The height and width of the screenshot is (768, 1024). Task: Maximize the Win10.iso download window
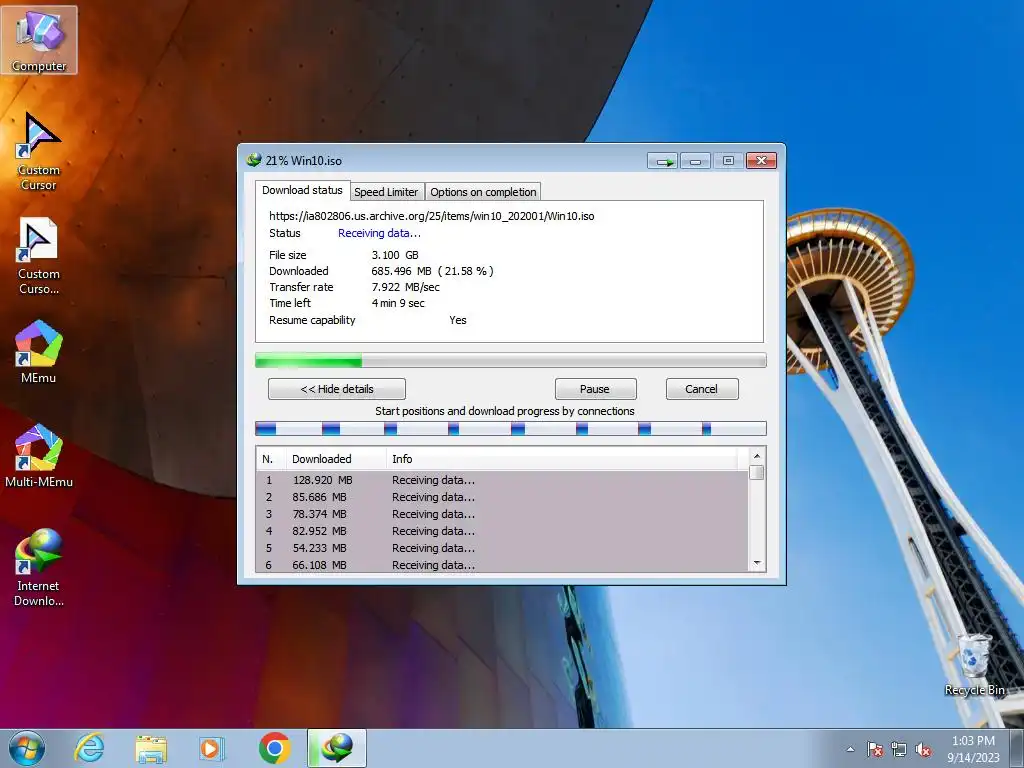click(728, 161)
